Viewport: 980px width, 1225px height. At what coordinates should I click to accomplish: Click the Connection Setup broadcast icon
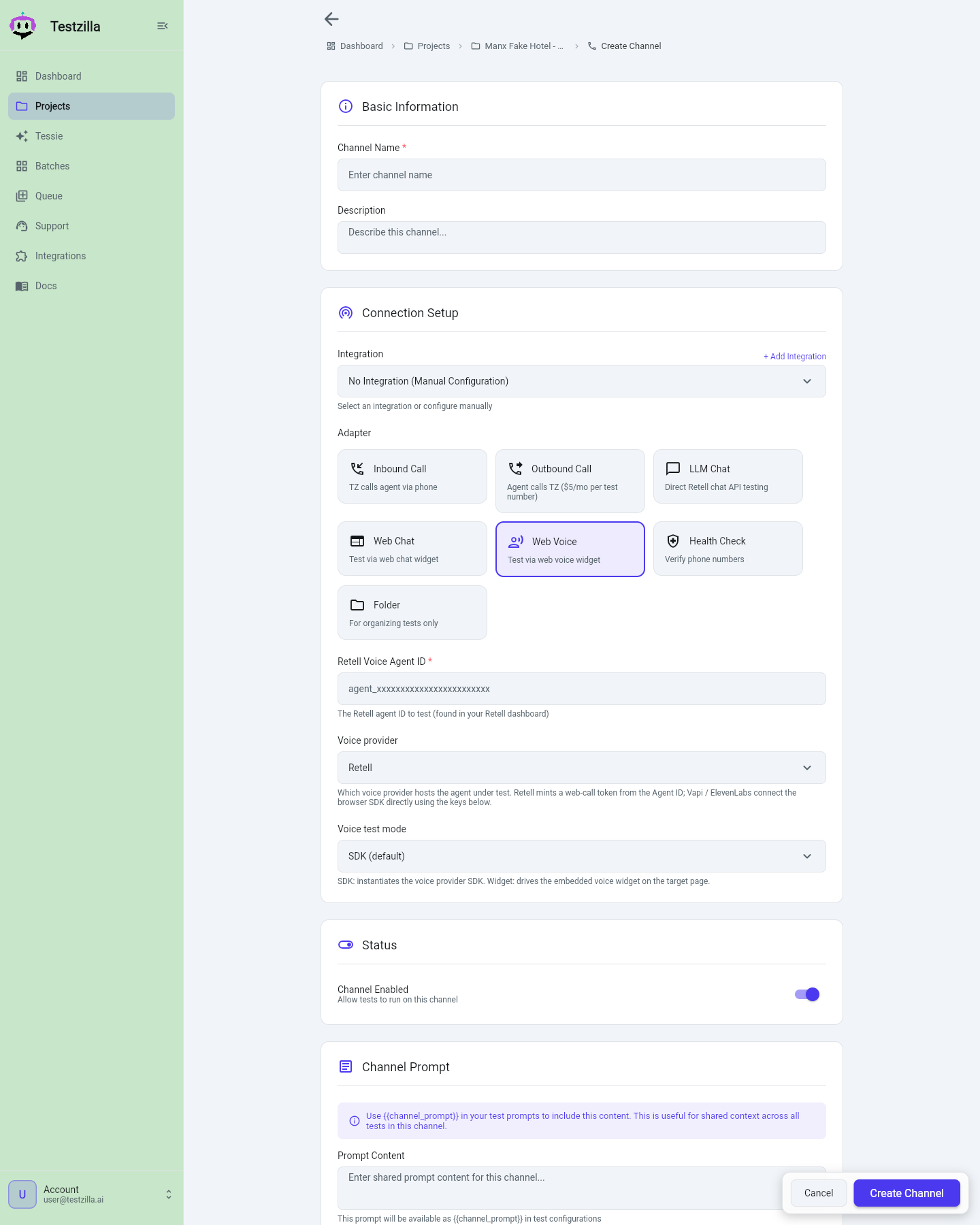346,312
